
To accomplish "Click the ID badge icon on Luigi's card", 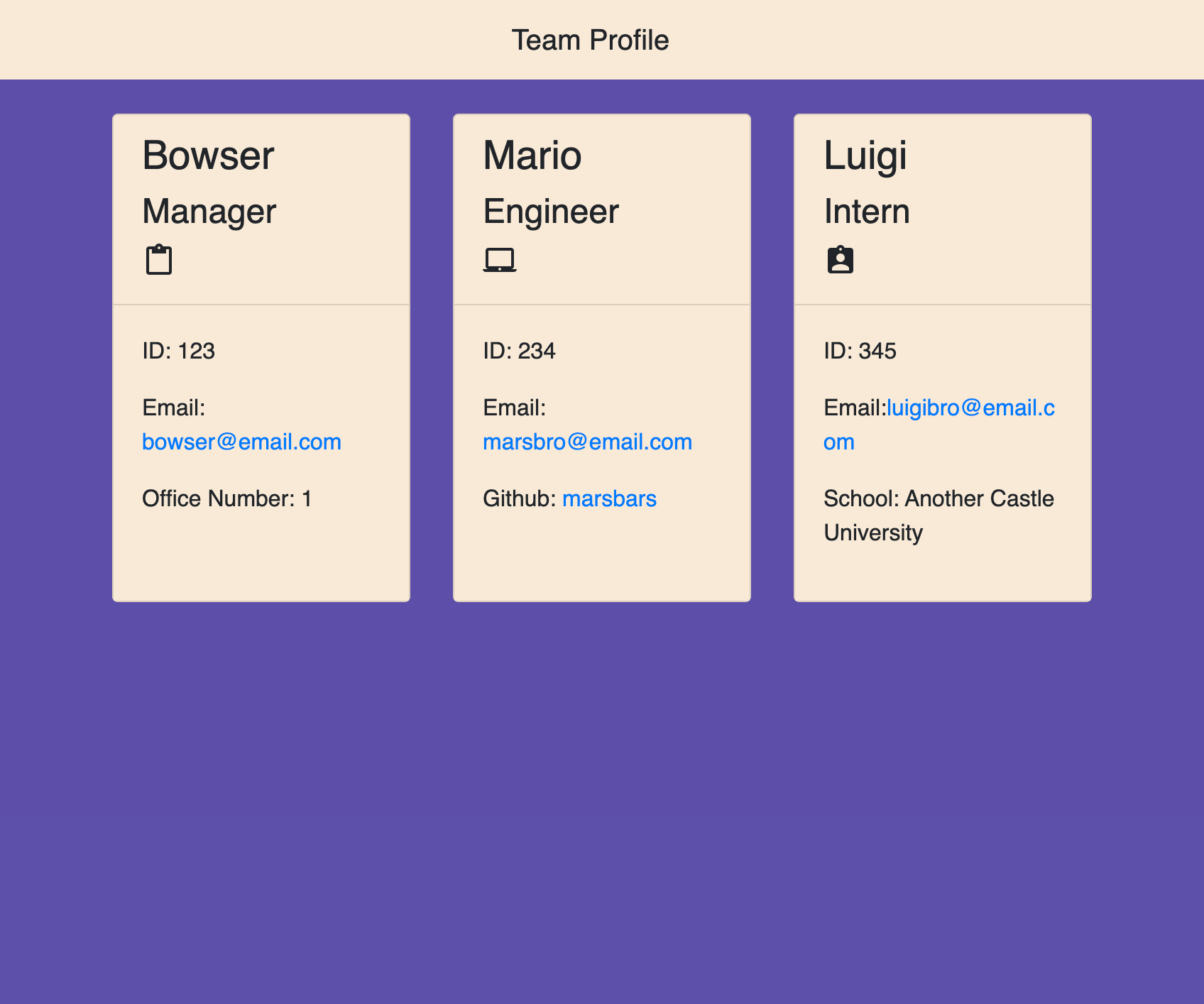I will pos(841,260).
